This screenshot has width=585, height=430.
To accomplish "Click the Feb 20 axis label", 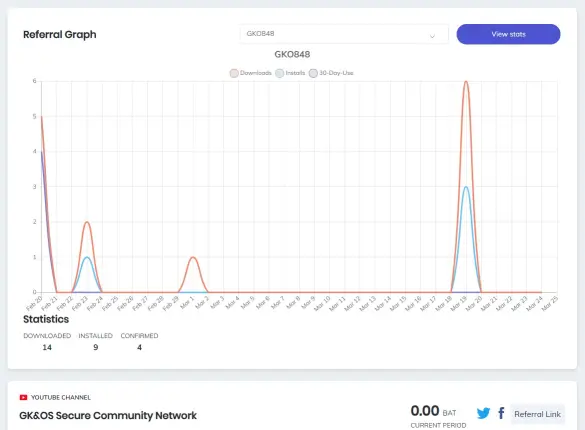I will (x=34, y=303).
